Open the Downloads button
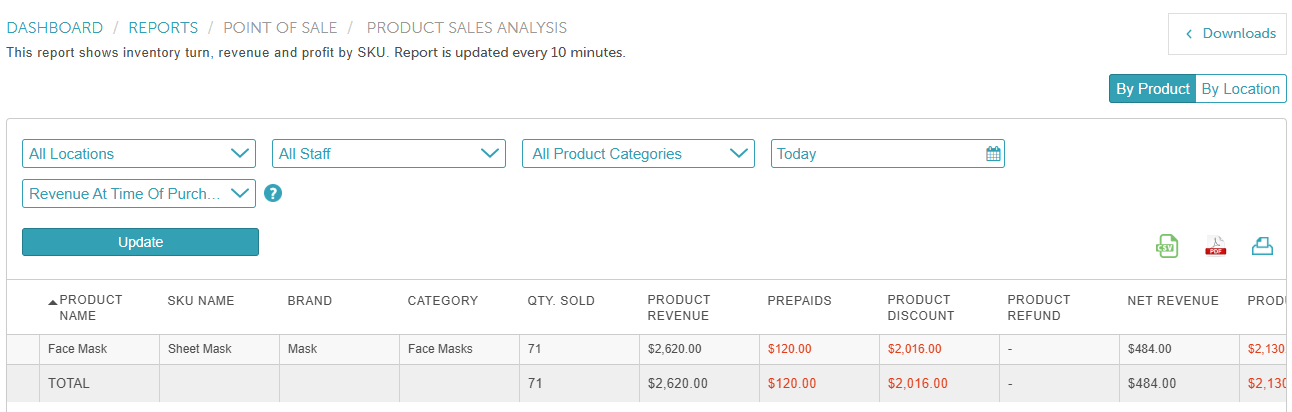This screenshot has height=412, width=1292. click(1229, 34)
